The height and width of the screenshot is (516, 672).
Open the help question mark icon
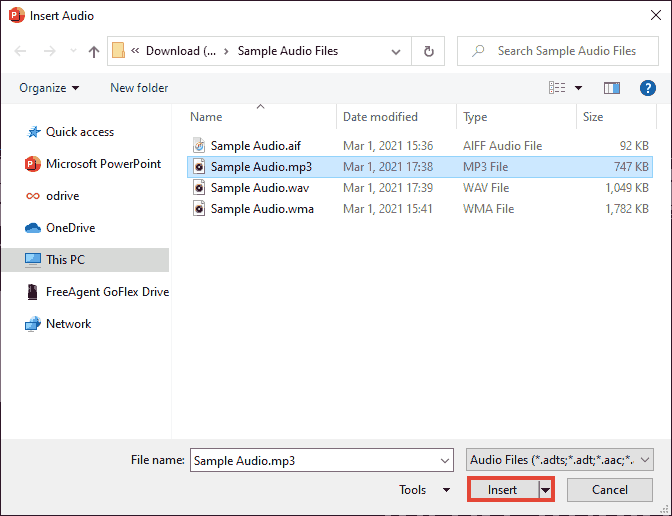pyautogui.click(x=648, y=88)
